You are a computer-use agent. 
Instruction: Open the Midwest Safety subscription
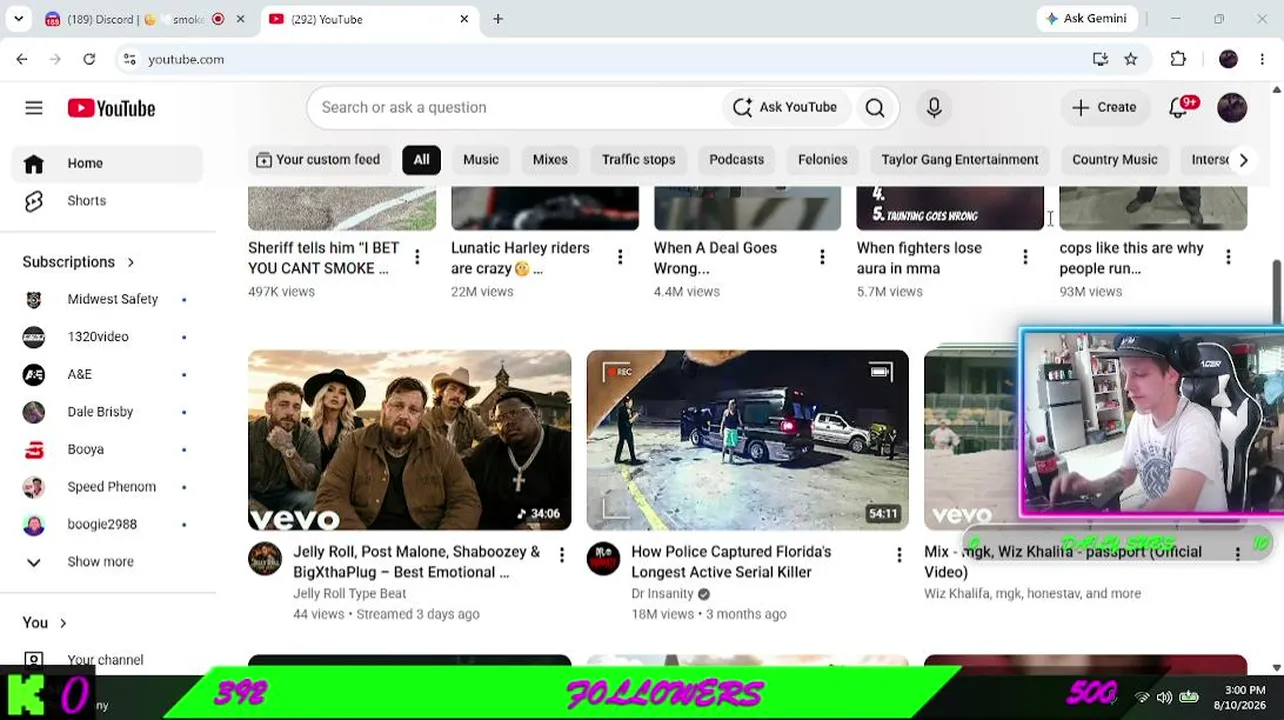pos(107,299)
